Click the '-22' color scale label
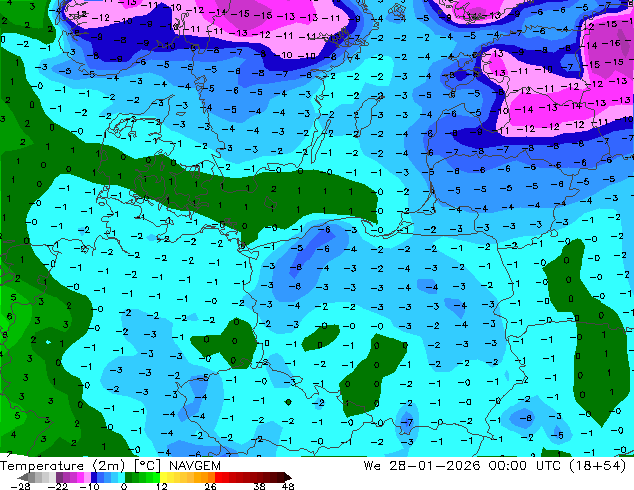The width and height of the screenshot is (634, 490). [x=58, y=486]
